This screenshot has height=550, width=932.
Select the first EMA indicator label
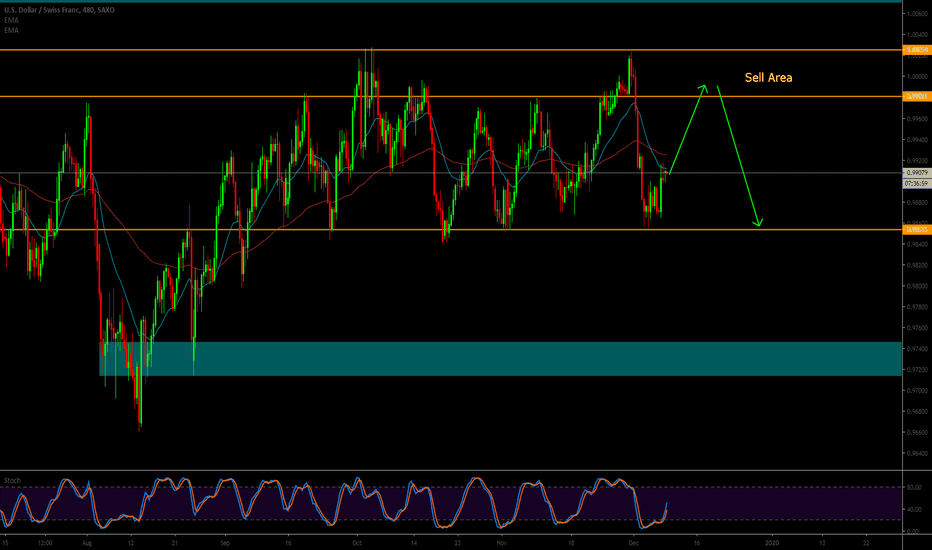pos(11,22)
